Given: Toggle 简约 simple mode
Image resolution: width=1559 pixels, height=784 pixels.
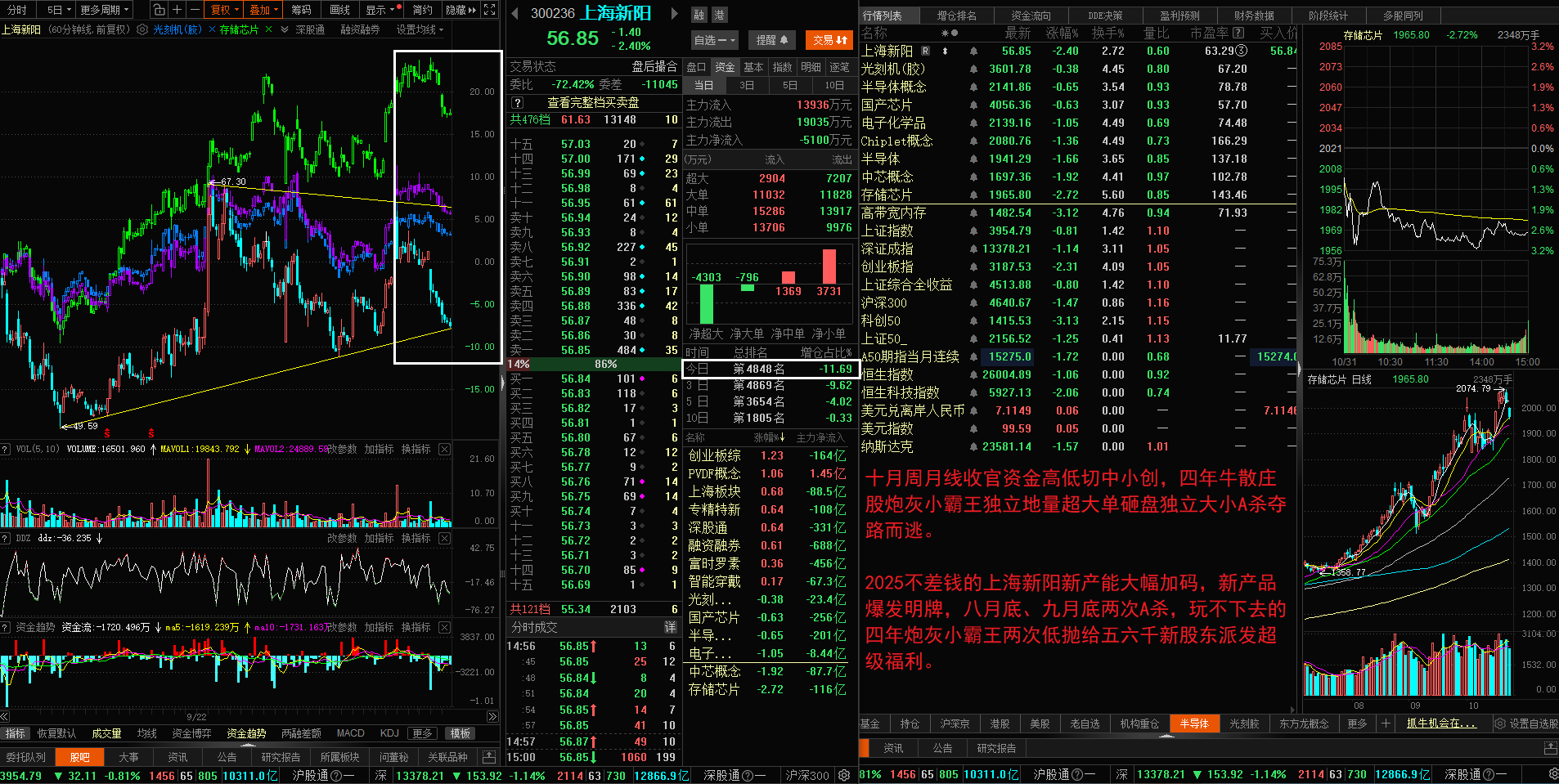Looking at the screenshot, I should (422, 10).
